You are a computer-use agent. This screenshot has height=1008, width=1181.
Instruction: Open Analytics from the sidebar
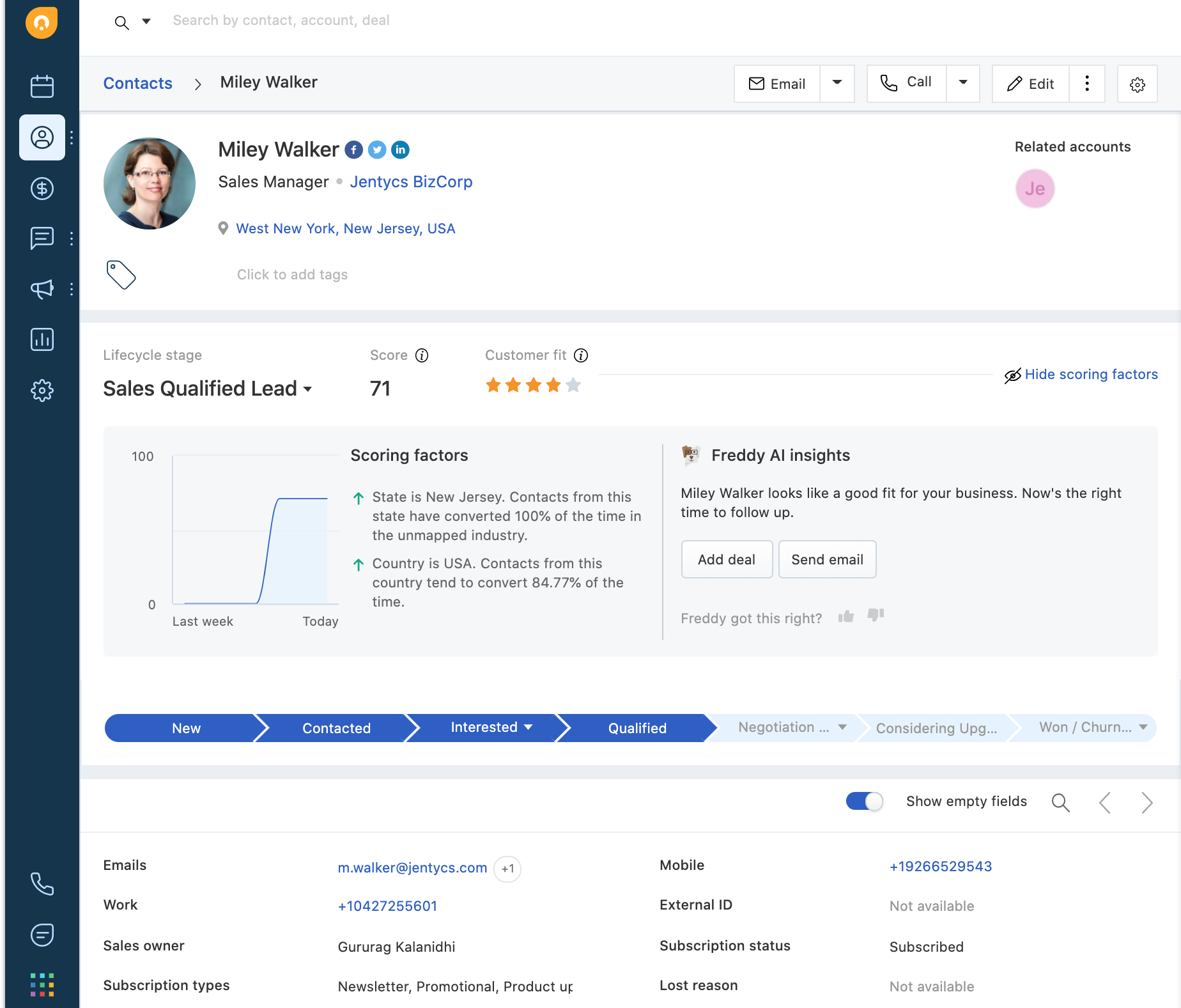[42, 339]
